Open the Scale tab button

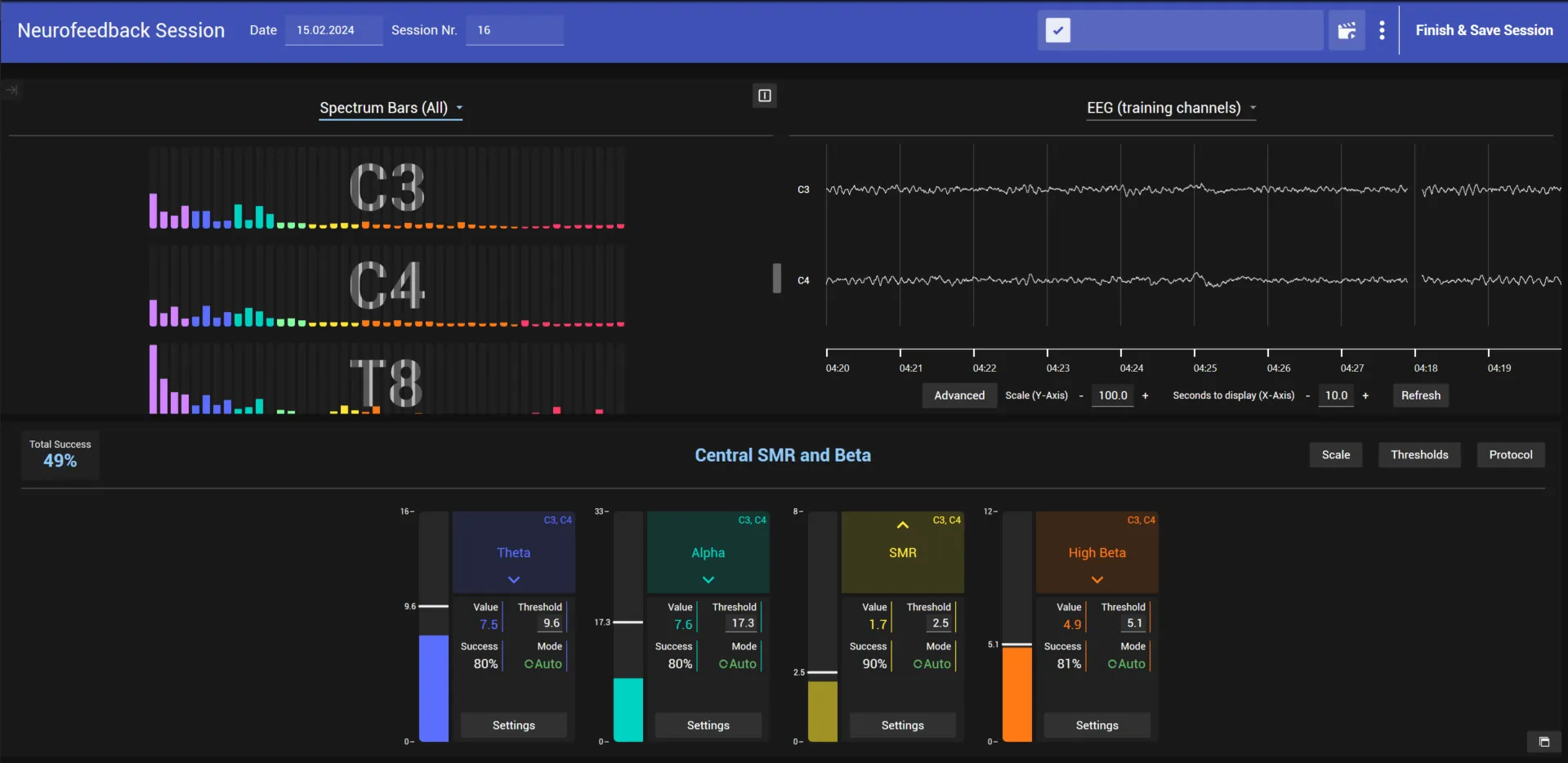(x=1336, y=455)
